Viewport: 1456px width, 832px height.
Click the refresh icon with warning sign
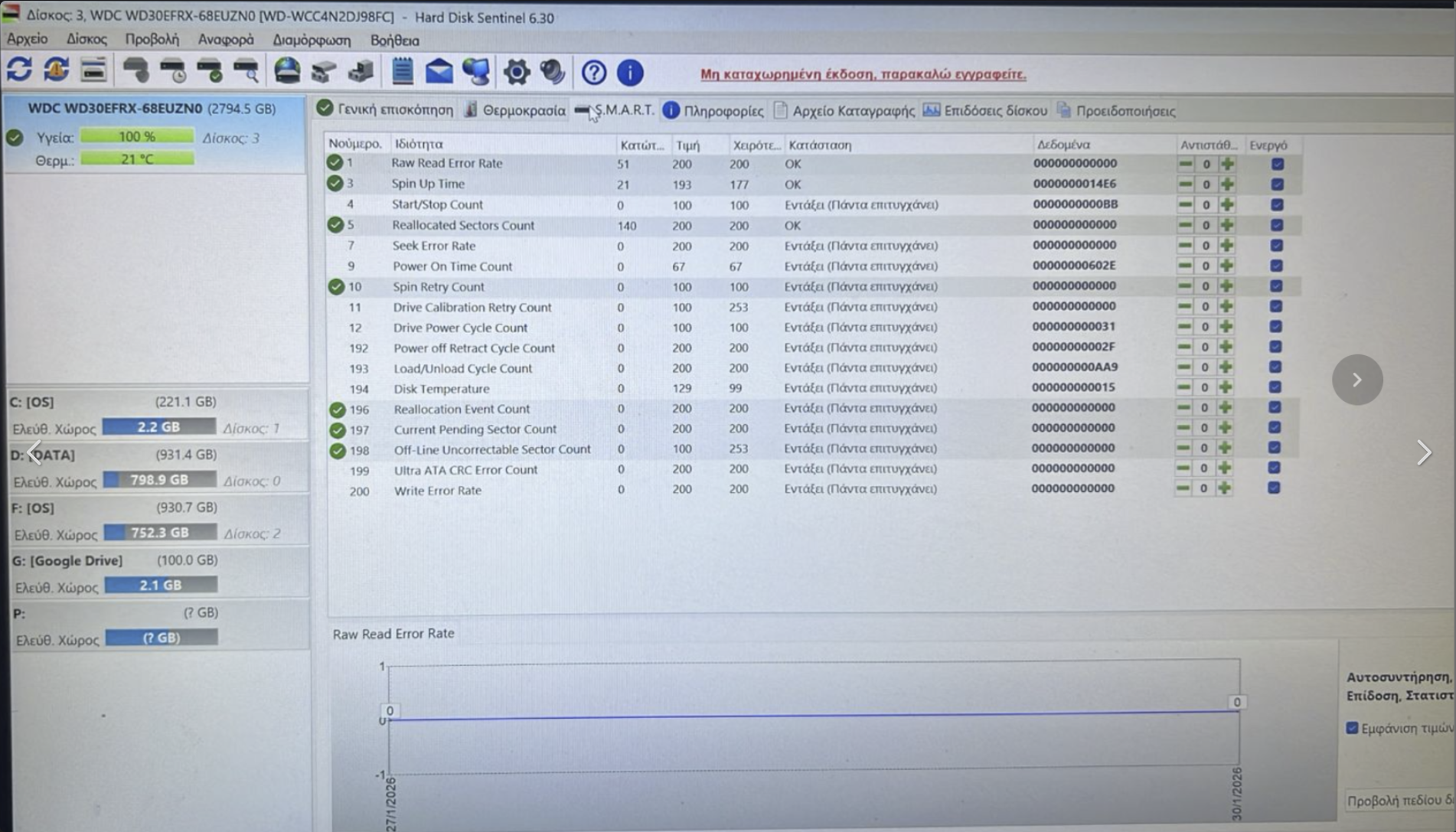(x=56, y=70)
